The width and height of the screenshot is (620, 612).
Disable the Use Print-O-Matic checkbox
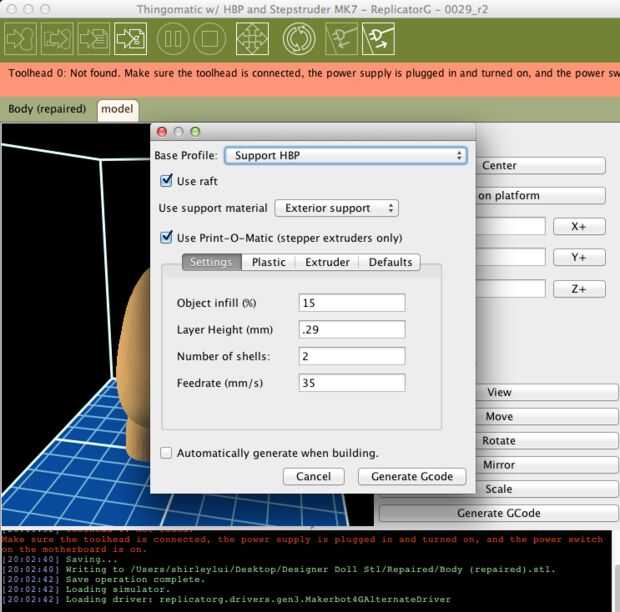pos(167,238)
